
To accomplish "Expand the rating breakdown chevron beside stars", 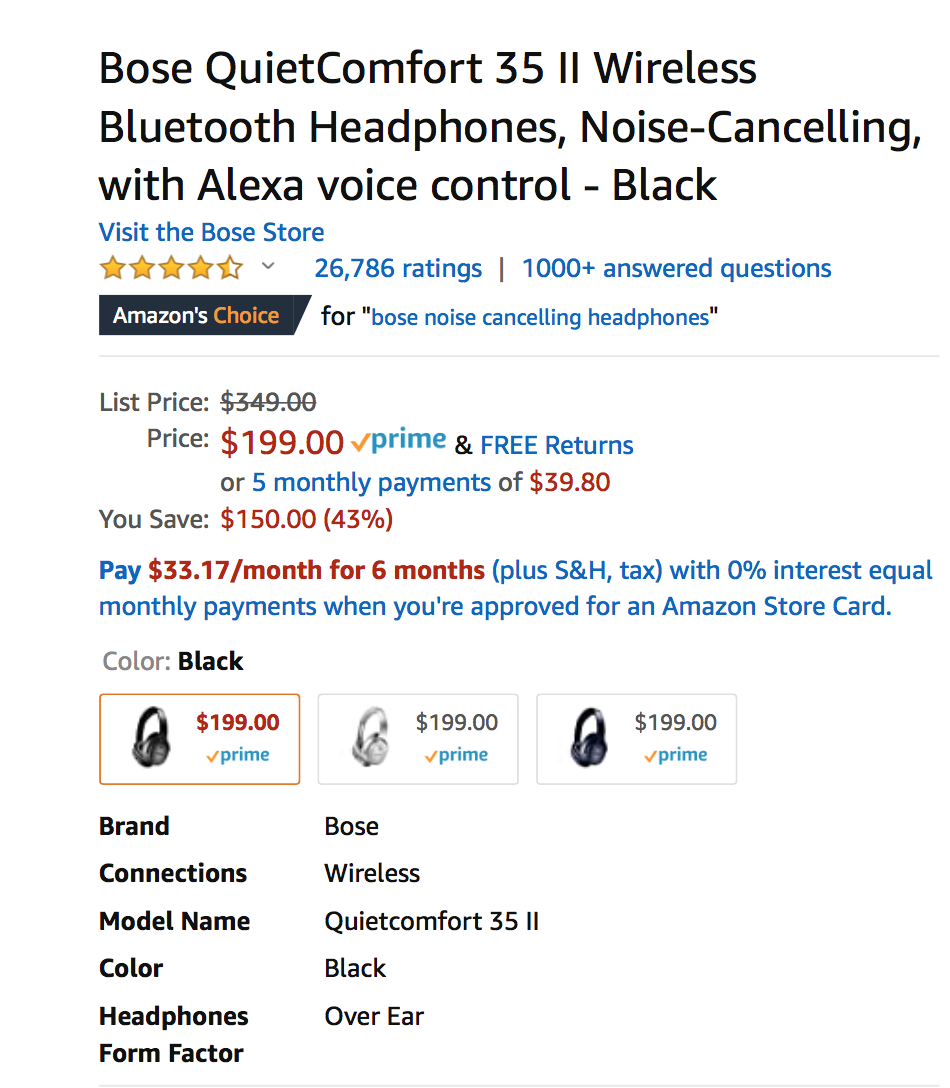I will point(267,266).
